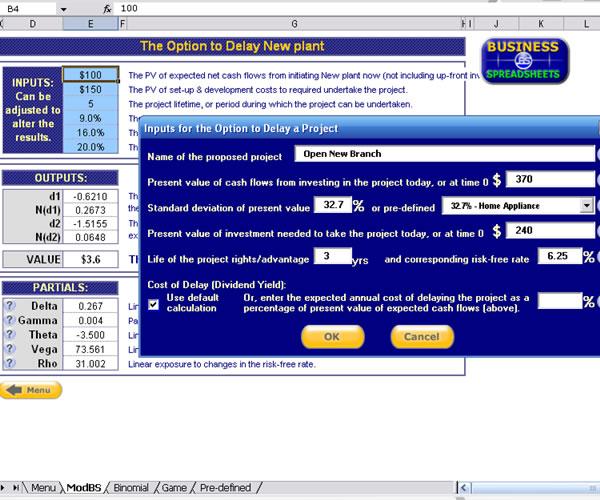The width and height of the screenshot is (600, 500).
Task: Click the fx insert function icon
Action: pos(107,8)
